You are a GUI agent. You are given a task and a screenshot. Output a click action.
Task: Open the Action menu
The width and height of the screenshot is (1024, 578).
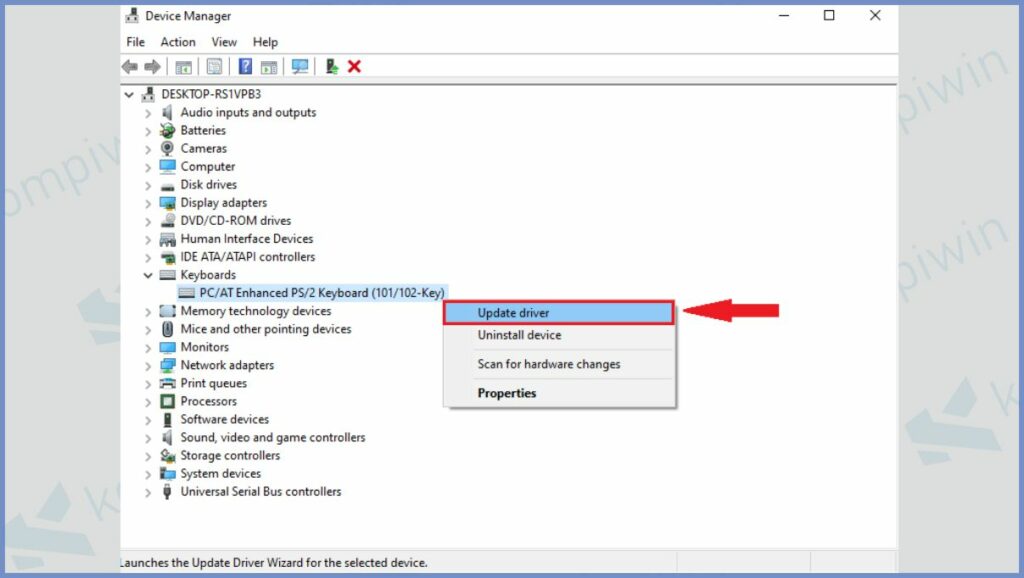tap(177, 42)
